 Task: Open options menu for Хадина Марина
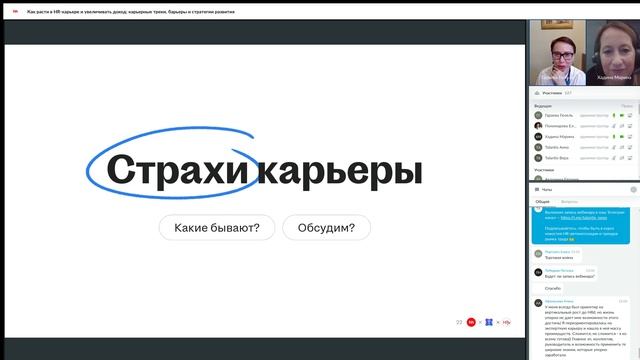pos(630,137)
